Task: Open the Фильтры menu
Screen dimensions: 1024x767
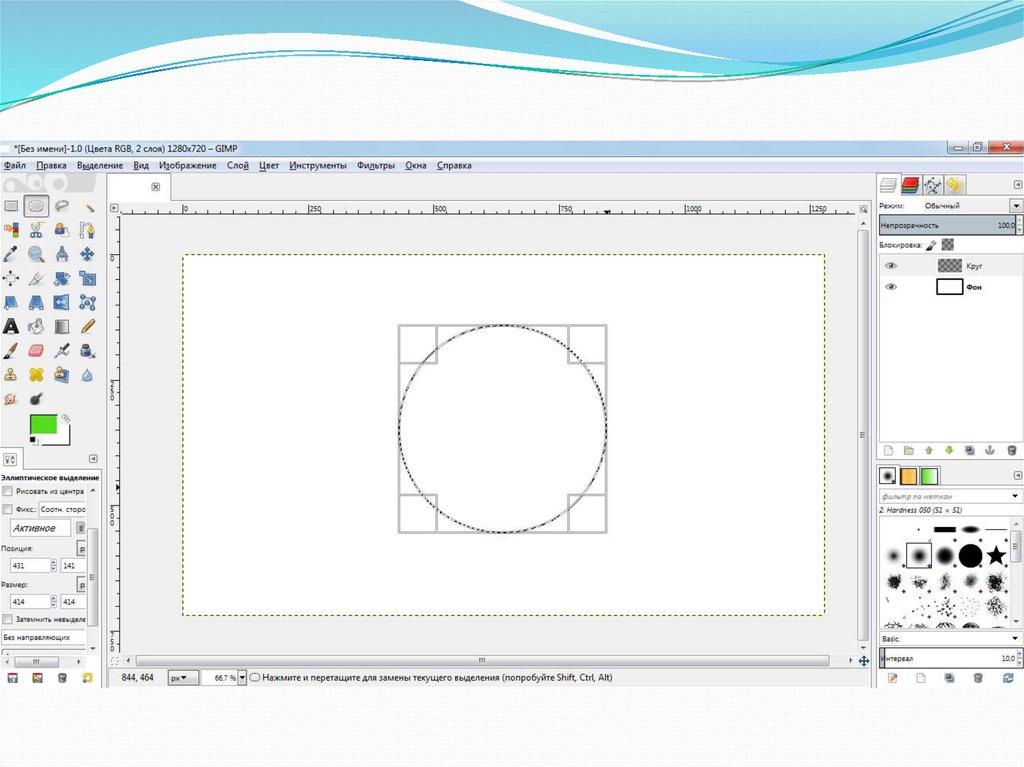Action: pyautogui.click(x=375, y=166)
